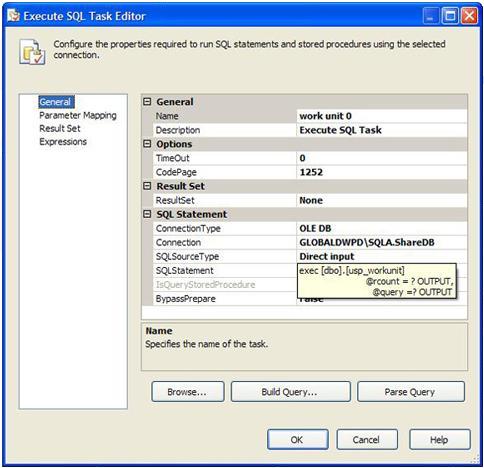This screenshot has width=484, height=468.
Task: Select the SQLSourceType value Direct input
Action: 382,256
